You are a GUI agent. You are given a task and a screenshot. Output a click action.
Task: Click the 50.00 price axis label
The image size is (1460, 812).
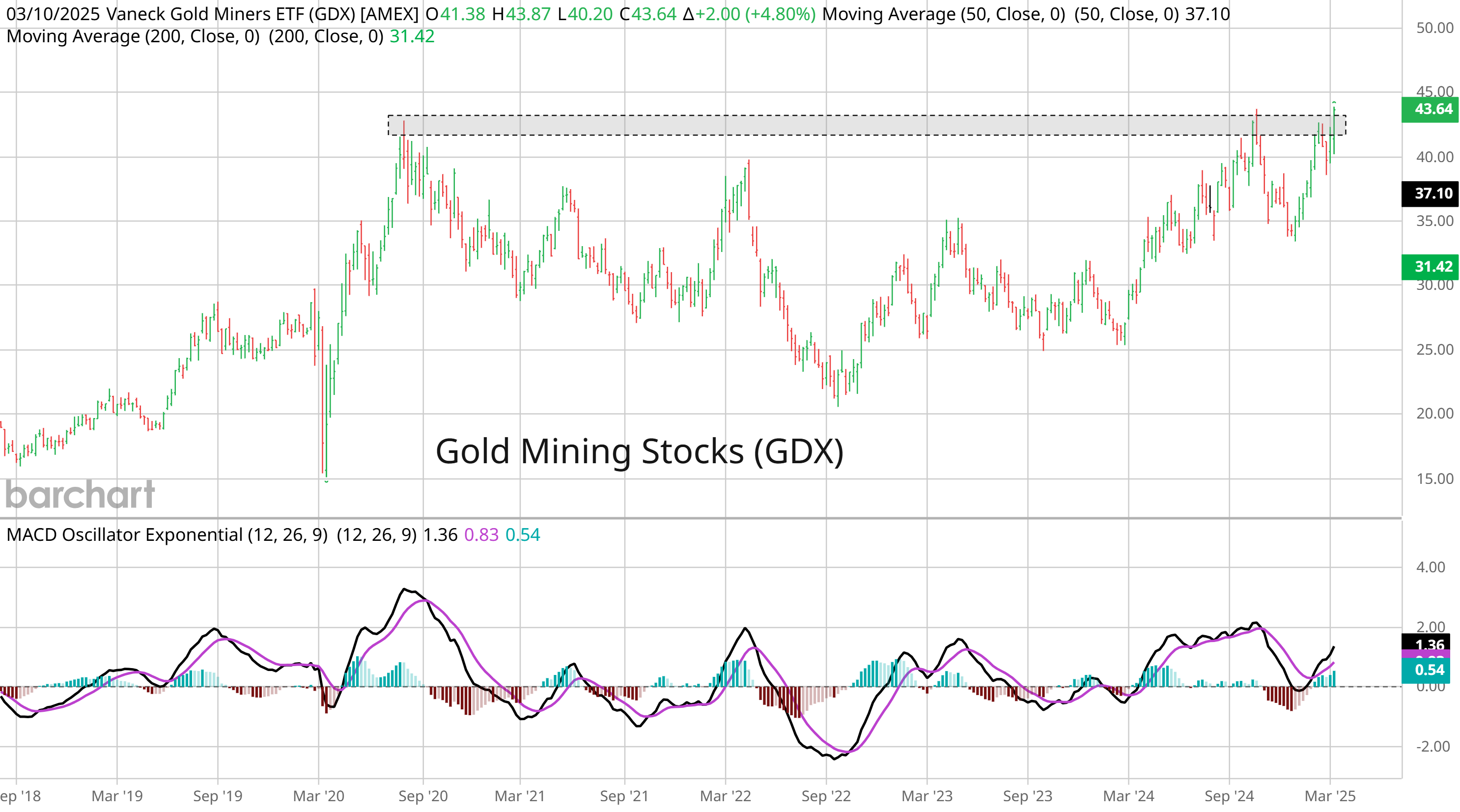(x=1434, y=28)
